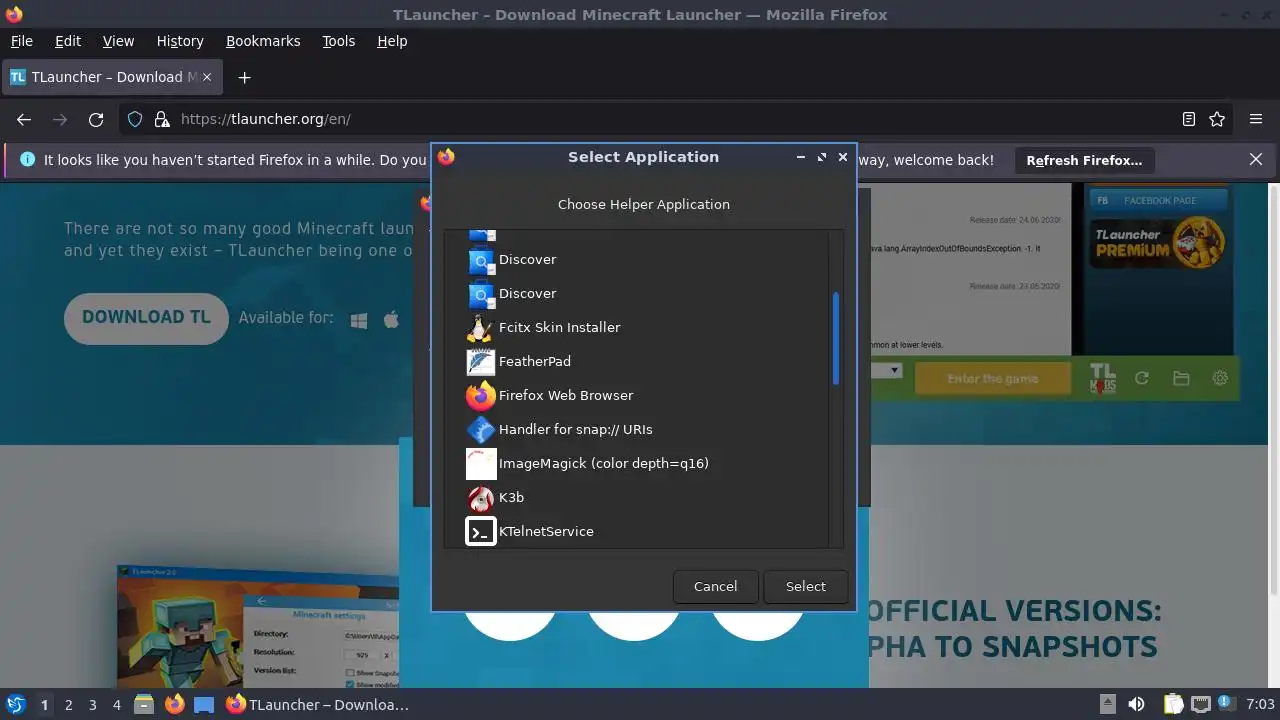Viewport: 1280px width, 720px height.
Task: Open the FACEBOOK PAGE link
Action: pyautogui.click(x=1158, y=200)
